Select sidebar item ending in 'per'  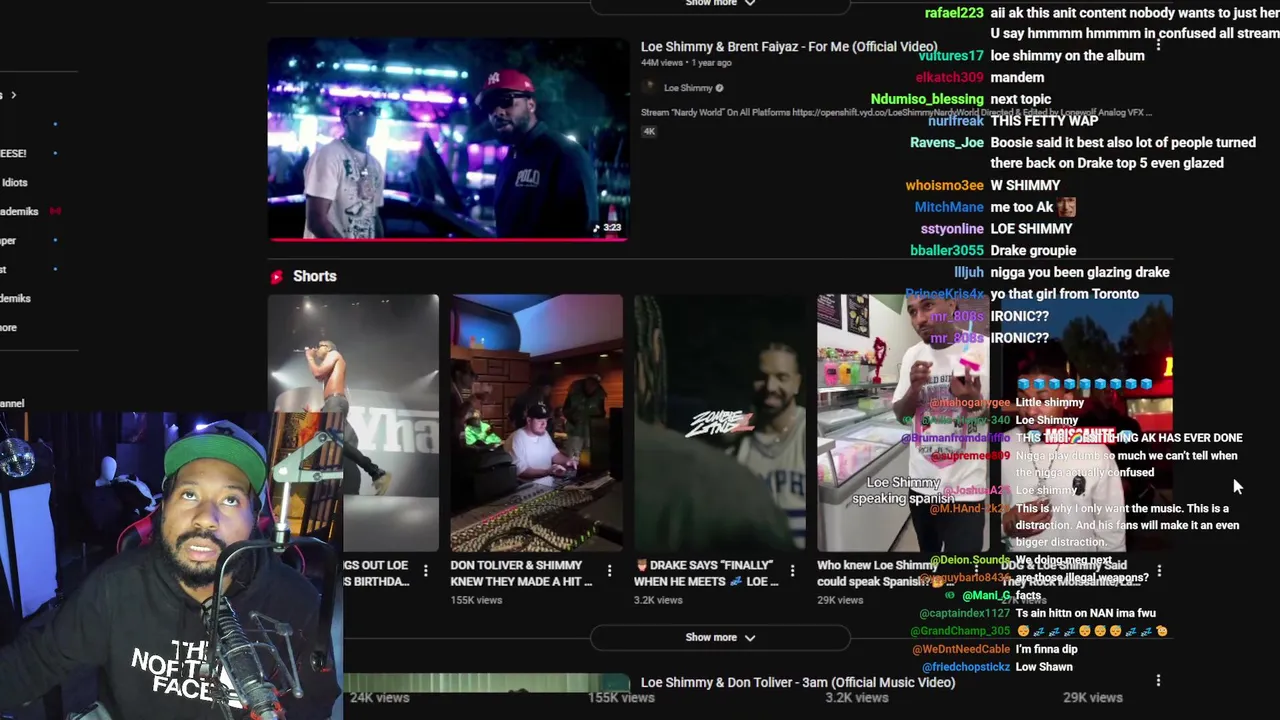[8, 240]
